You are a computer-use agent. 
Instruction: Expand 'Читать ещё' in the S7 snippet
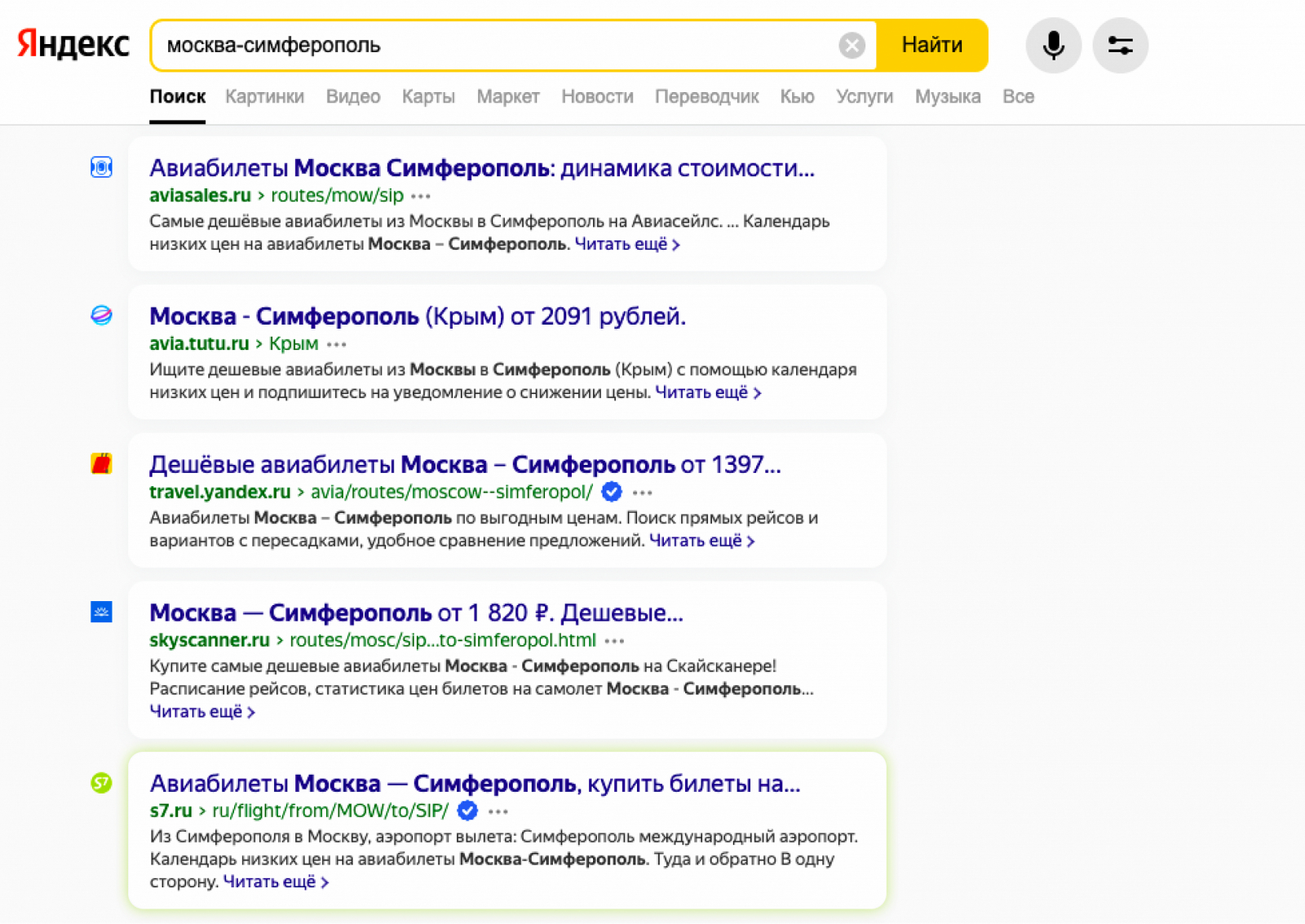tap(276, 882)
